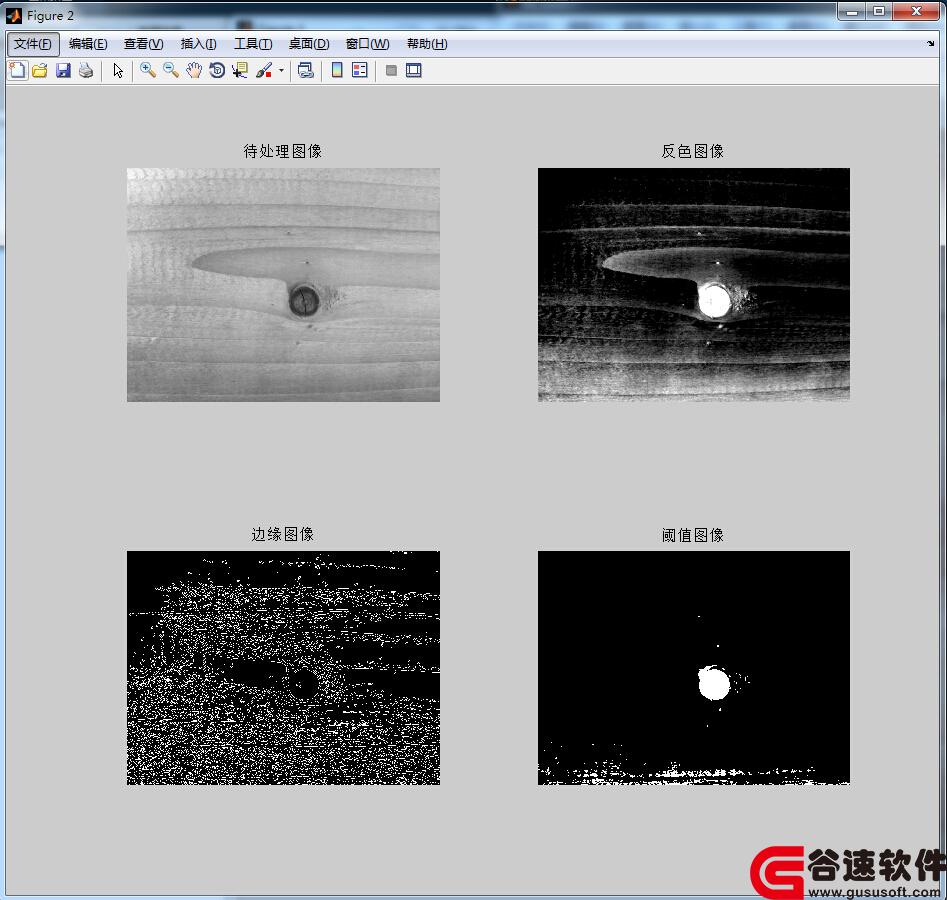Screen dimensions: 947x900
Task: Enable the Data Cursor tool
Action: click(240, 70)
